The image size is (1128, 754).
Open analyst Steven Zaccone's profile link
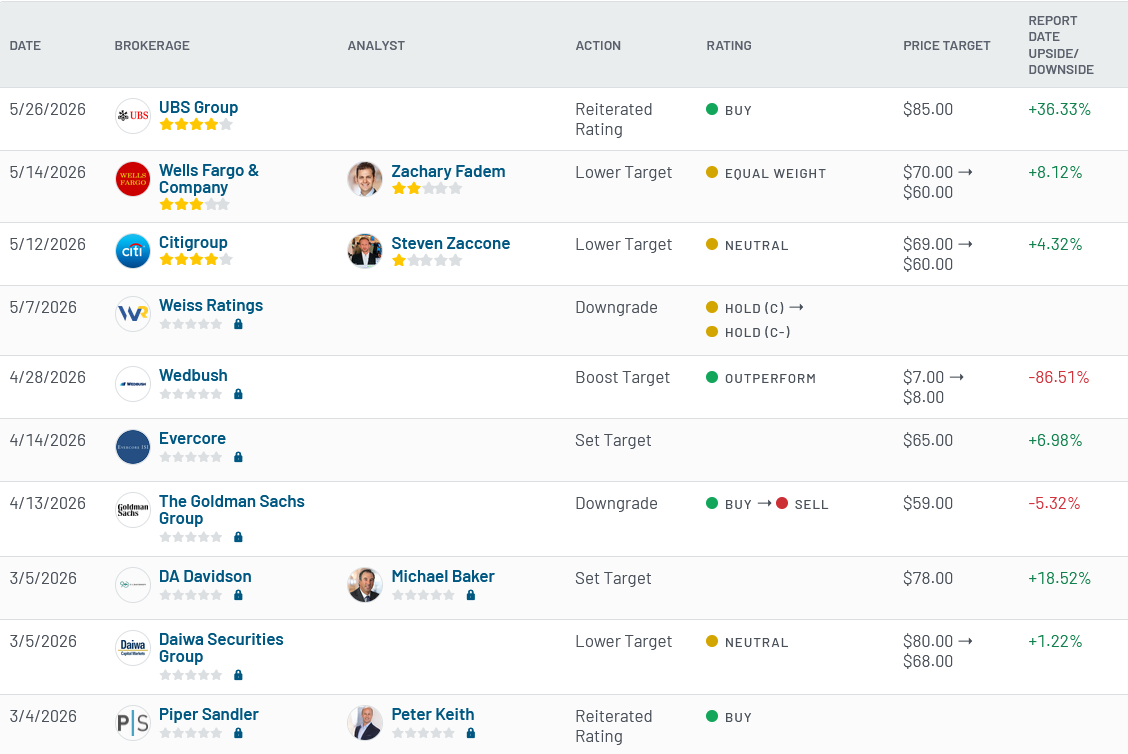coord(450,243)
